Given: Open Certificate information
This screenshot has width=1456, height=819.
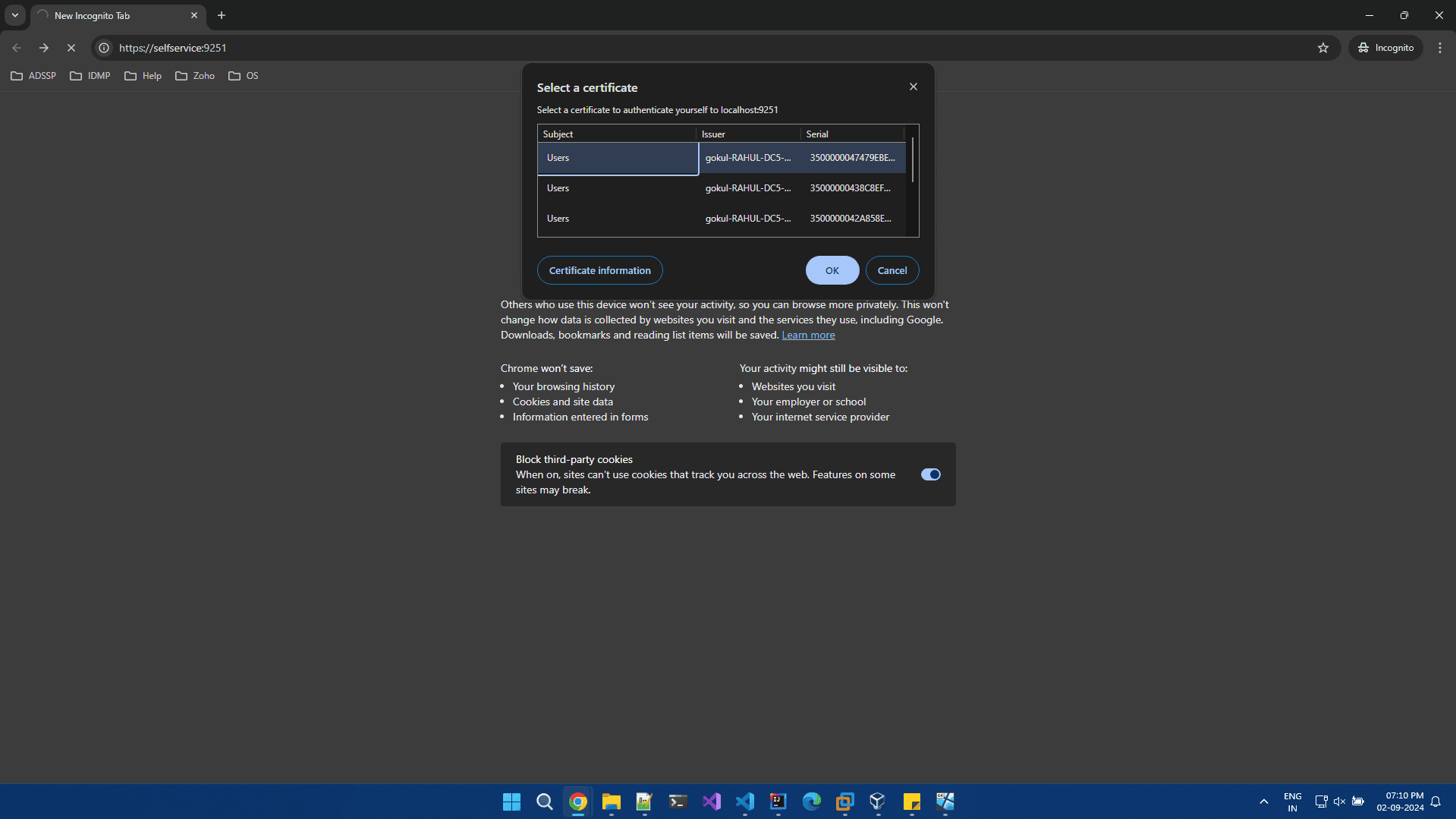Looking at the screenshot, I should pos(600,270).
